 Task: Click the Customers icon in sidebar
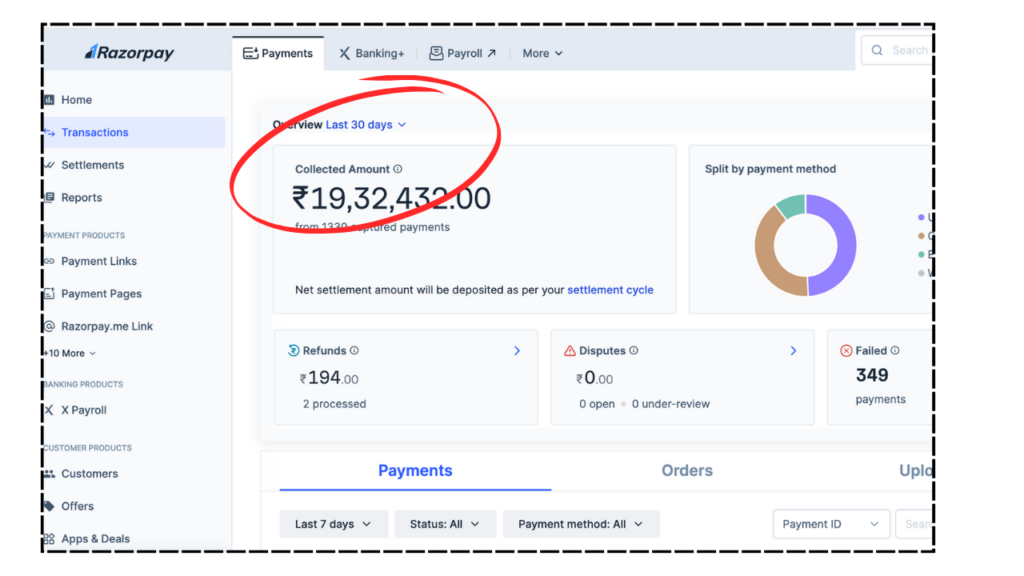click(x=49, y=474)
